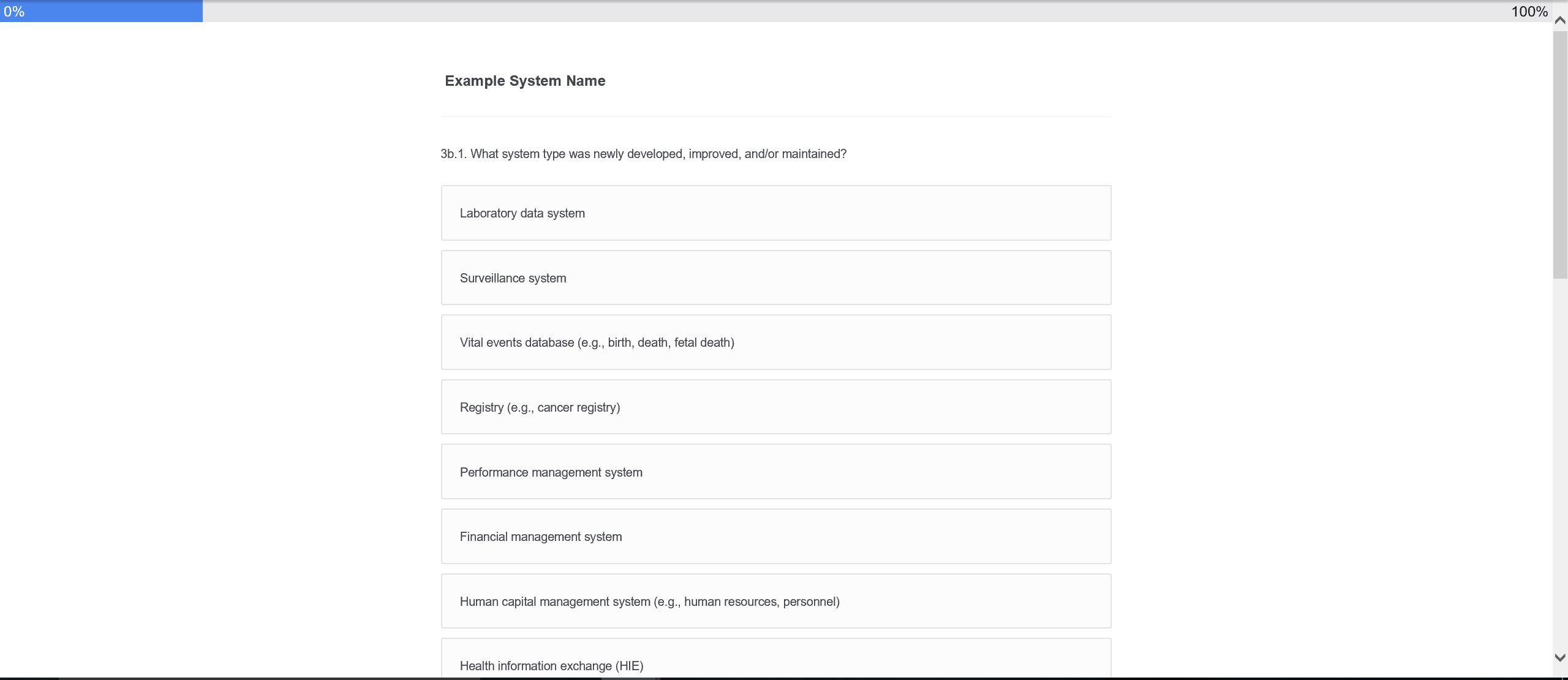Click the dark strip along the bottom edge
Image resolution: width=1568 pixels, height=680 pixels.
[784, 678]
